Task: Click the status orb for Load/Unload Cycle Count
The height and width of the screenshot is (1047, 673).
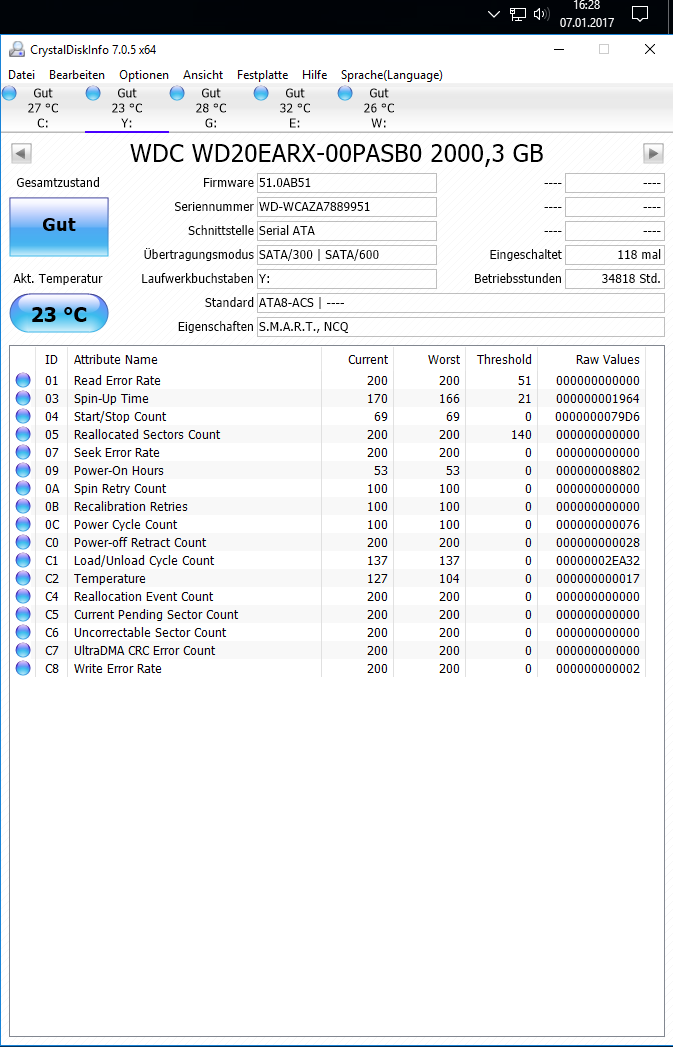Action: click(x=23, y=561)
